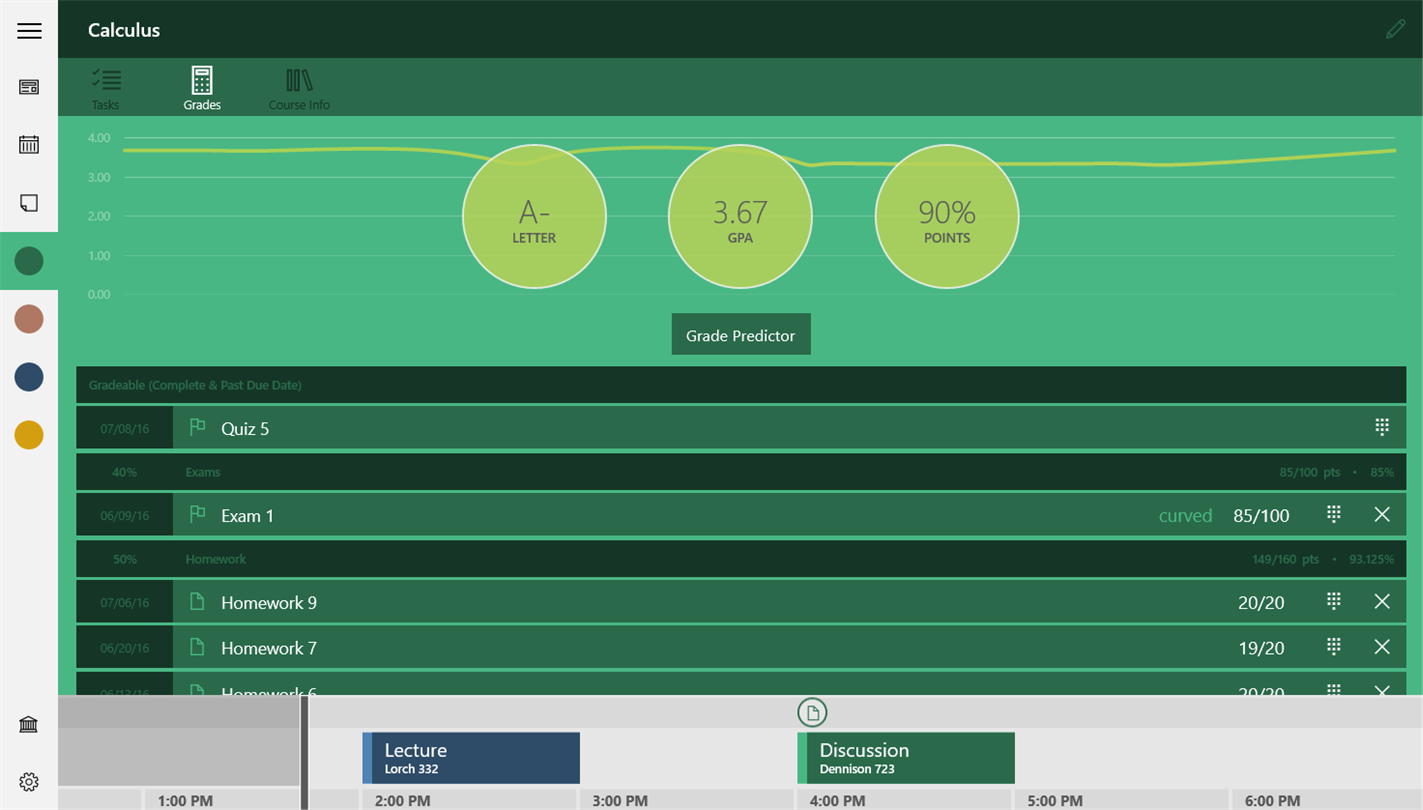1423x810 pixels.
Task: Click the assignment document marker on timeline
Action: [812, 713]
